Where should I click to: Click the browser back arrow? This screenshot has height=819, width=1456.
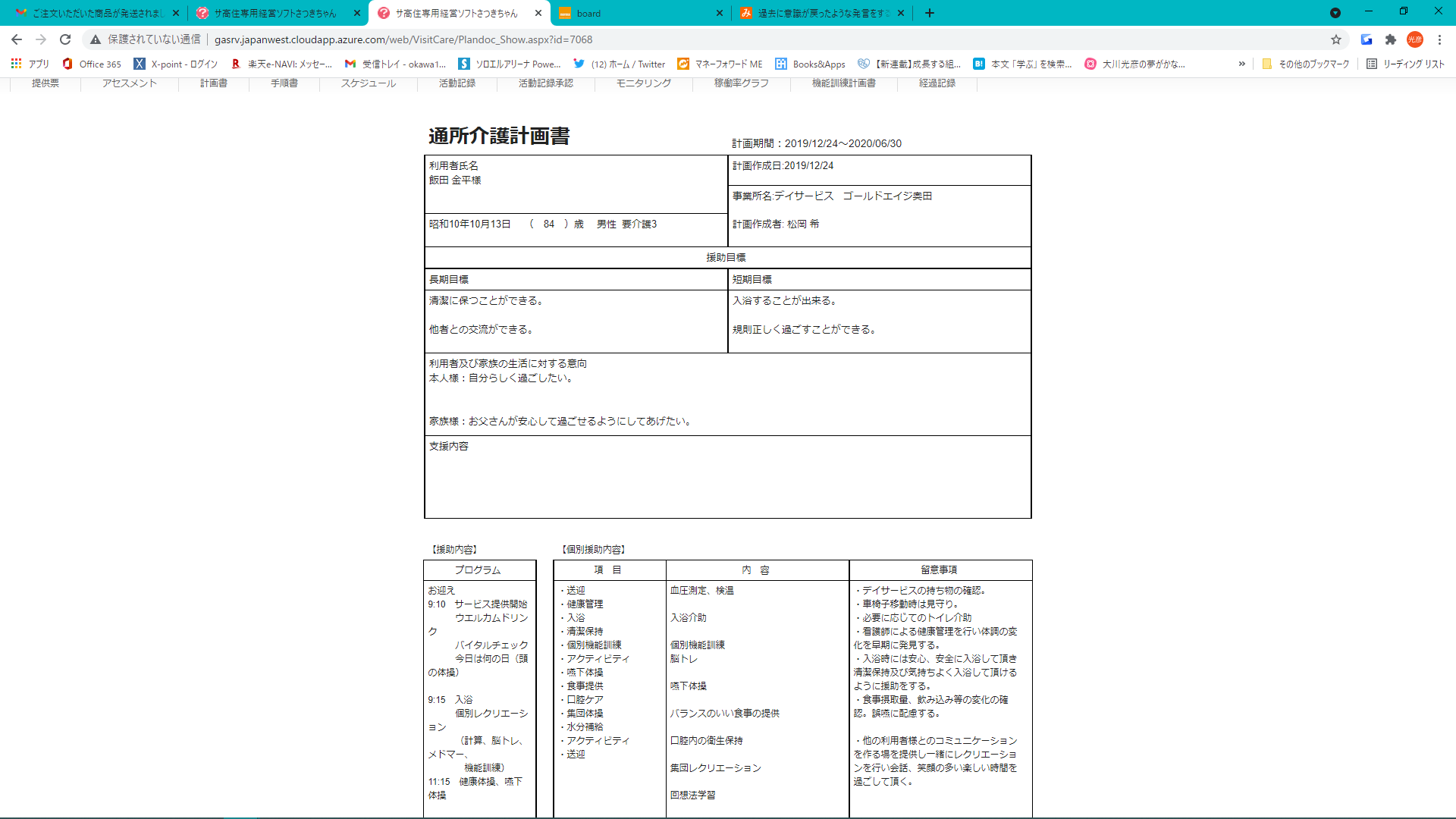click(17, 39)
